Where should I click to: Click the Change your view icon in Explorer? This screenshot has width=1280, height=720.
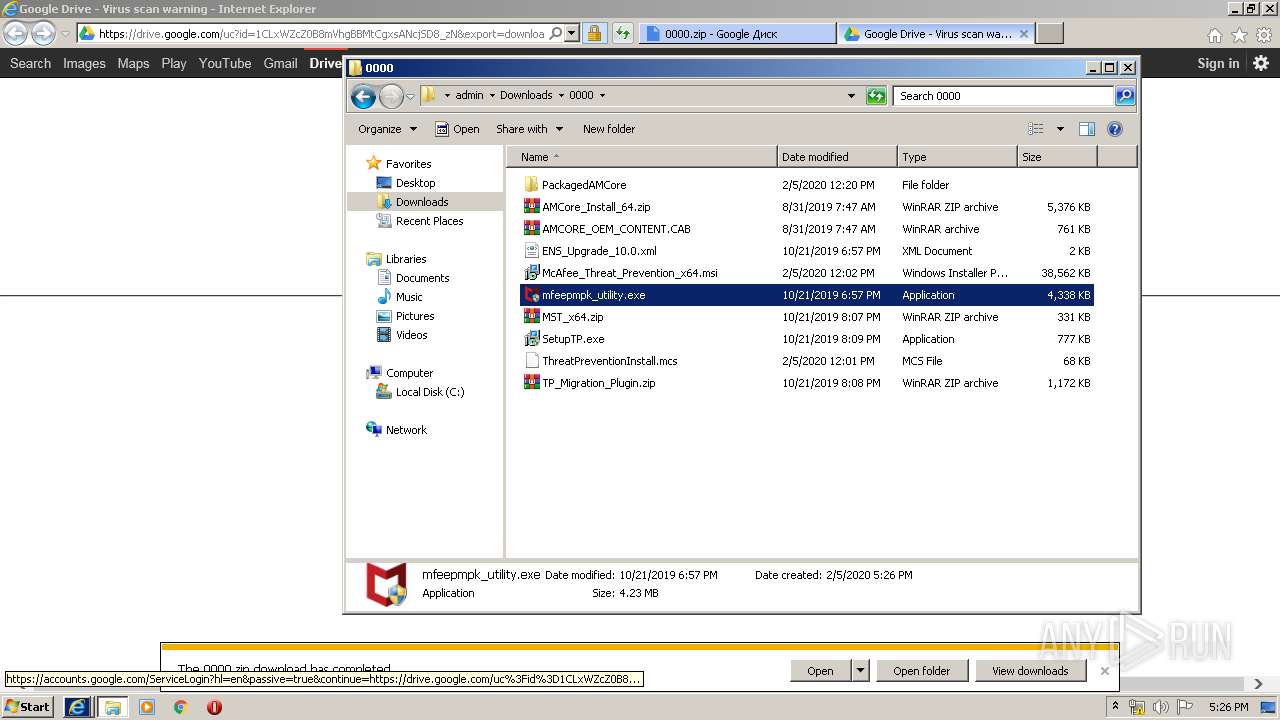point(1036,129)
